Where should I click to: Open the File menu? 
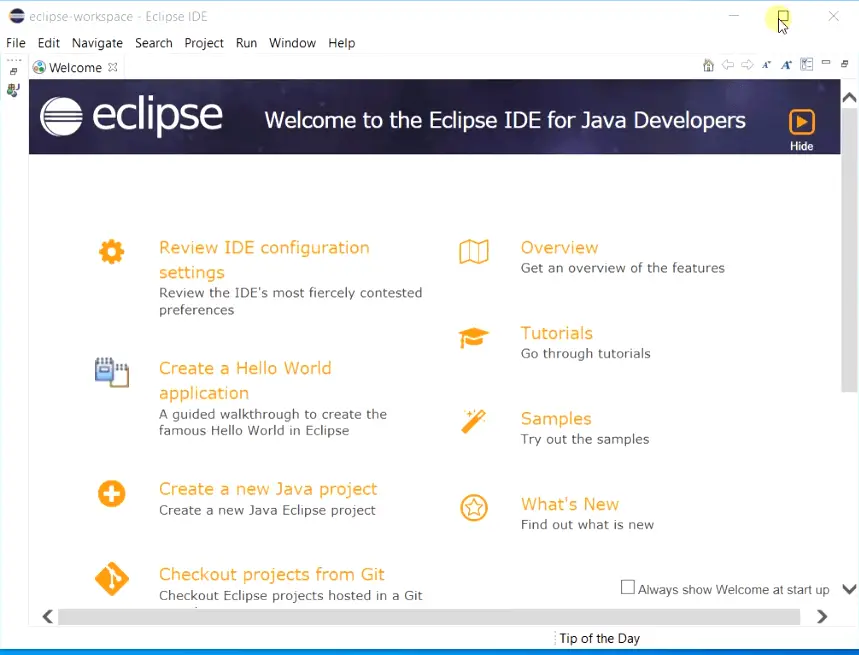click(x=16, y=43)
